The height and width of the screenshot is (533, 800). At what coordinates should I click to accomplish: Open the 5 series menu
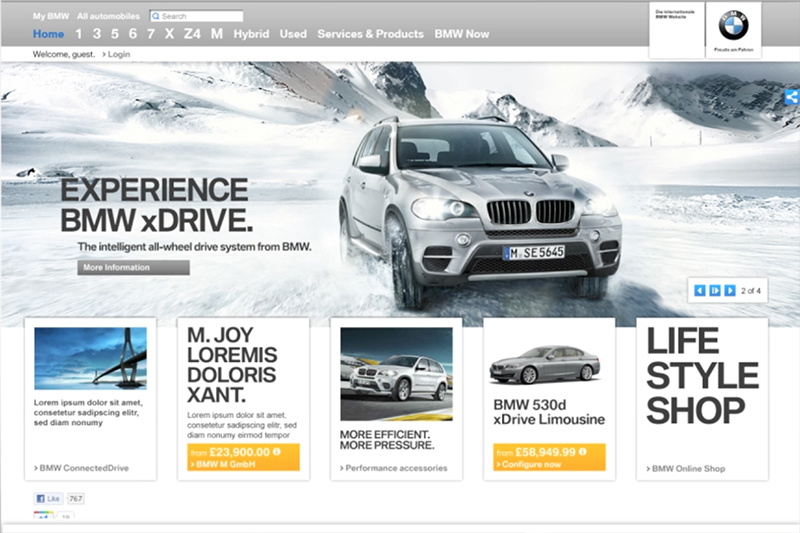115,34
